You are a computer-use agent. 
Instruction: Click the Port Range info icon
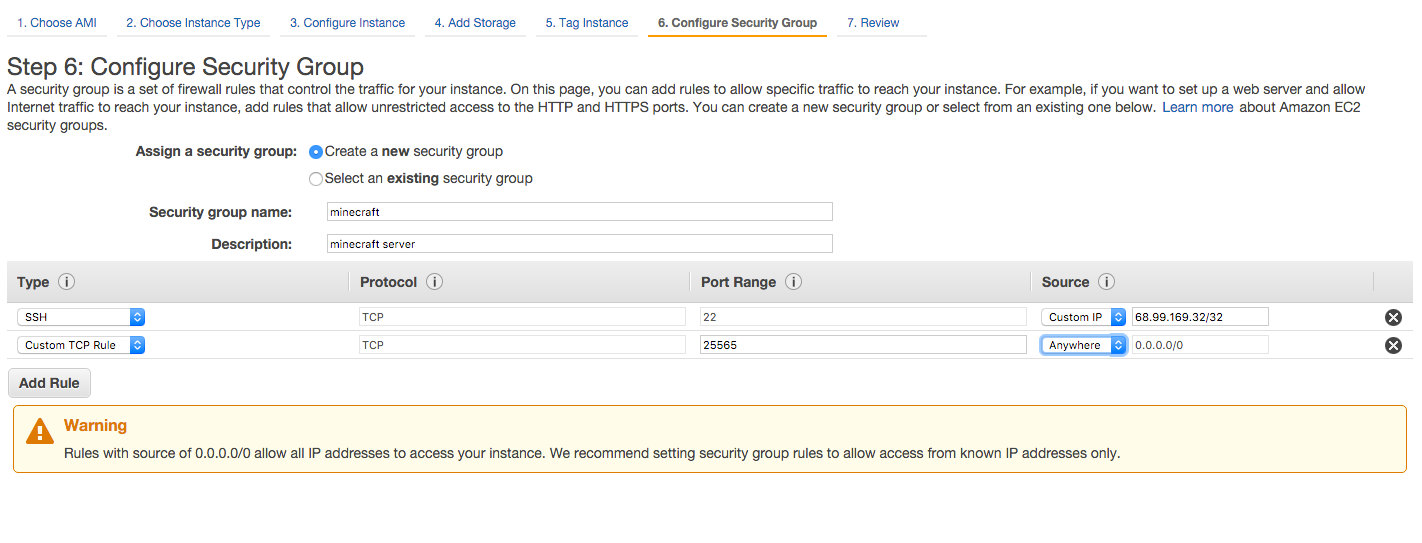[x=794, y=282]
